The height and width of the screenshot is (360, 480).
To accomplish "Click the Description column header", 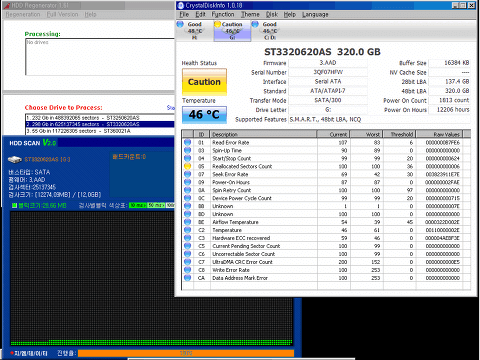I will [x=264, y=134].
